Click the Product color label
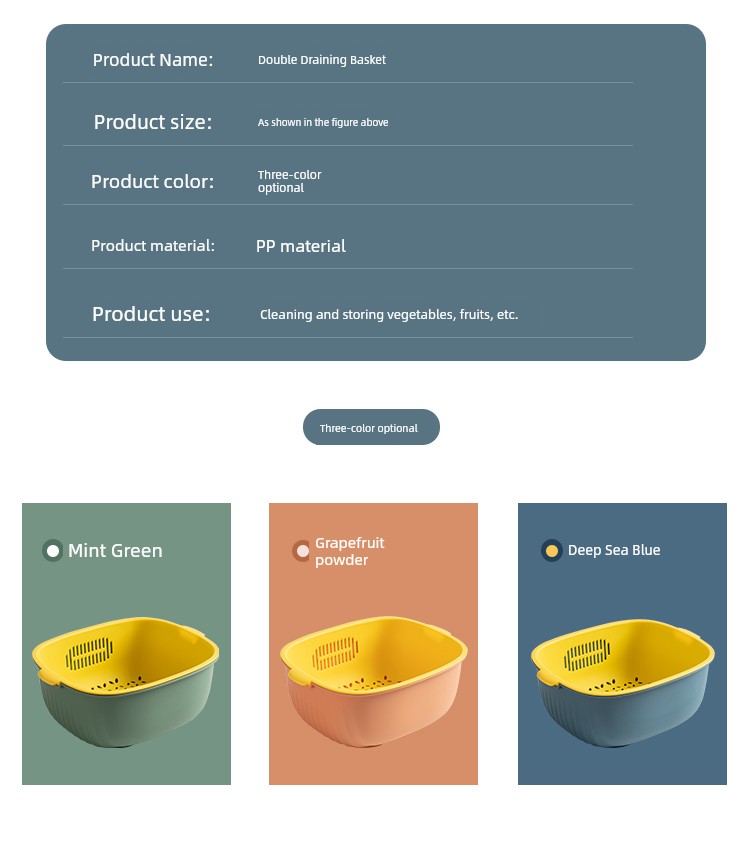Image resolution: width=750 pixels, height=859 pixels. 152,181
